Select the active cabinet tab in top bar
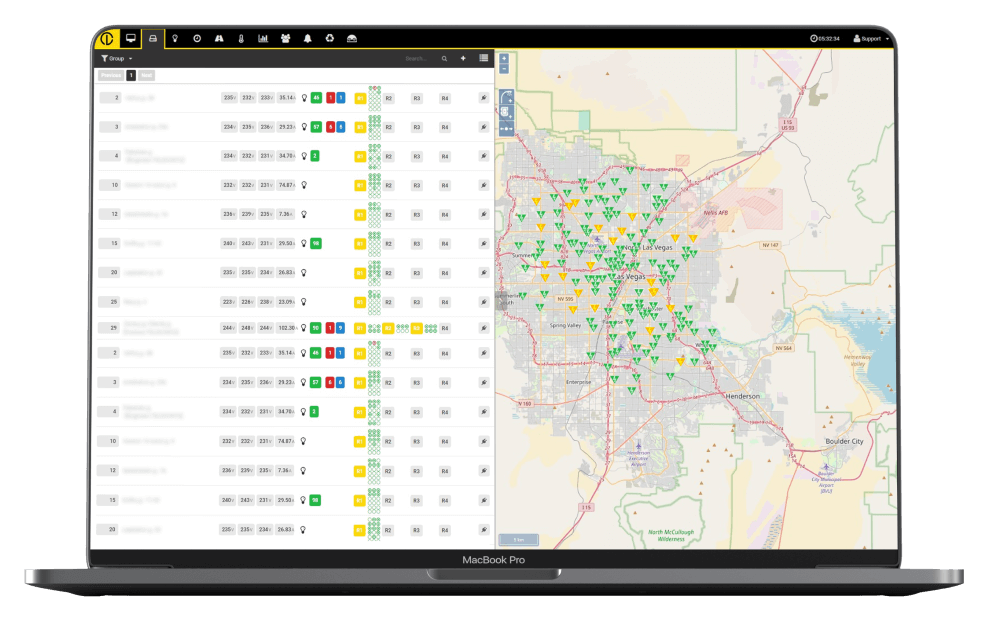This screenshot has width=984, height=618. [x=153, y=38]
